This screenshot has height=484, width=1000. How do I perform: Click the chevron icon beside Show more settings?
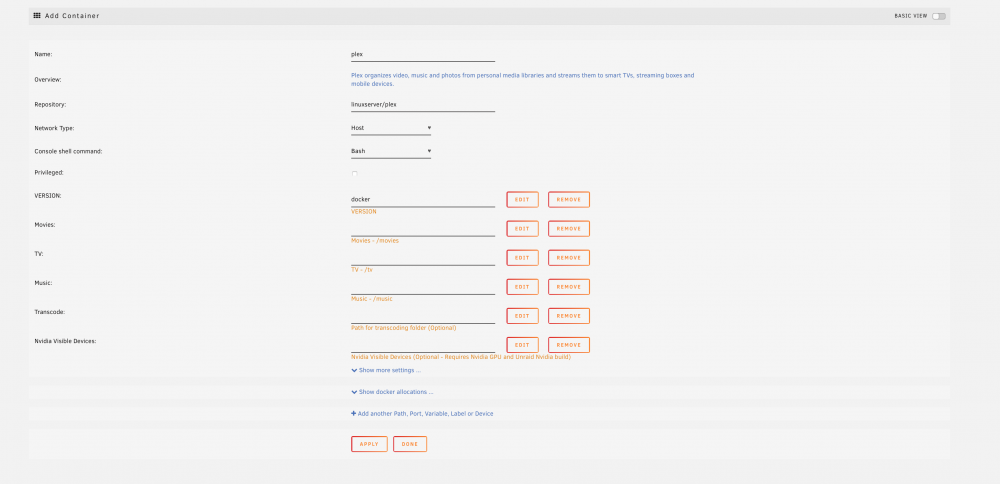tap(354, 370)
